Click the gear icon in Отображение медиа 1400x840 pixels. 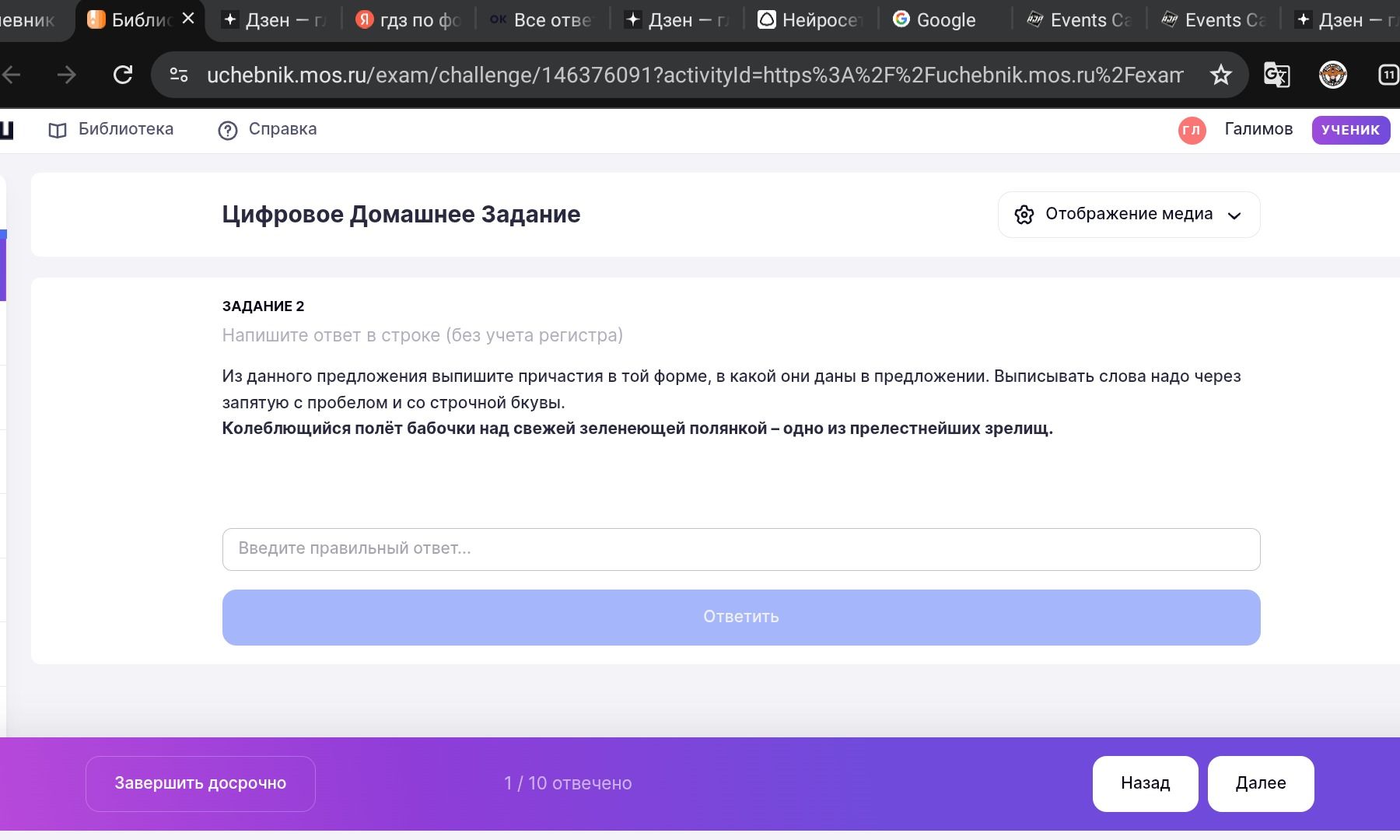point(1024,215)
